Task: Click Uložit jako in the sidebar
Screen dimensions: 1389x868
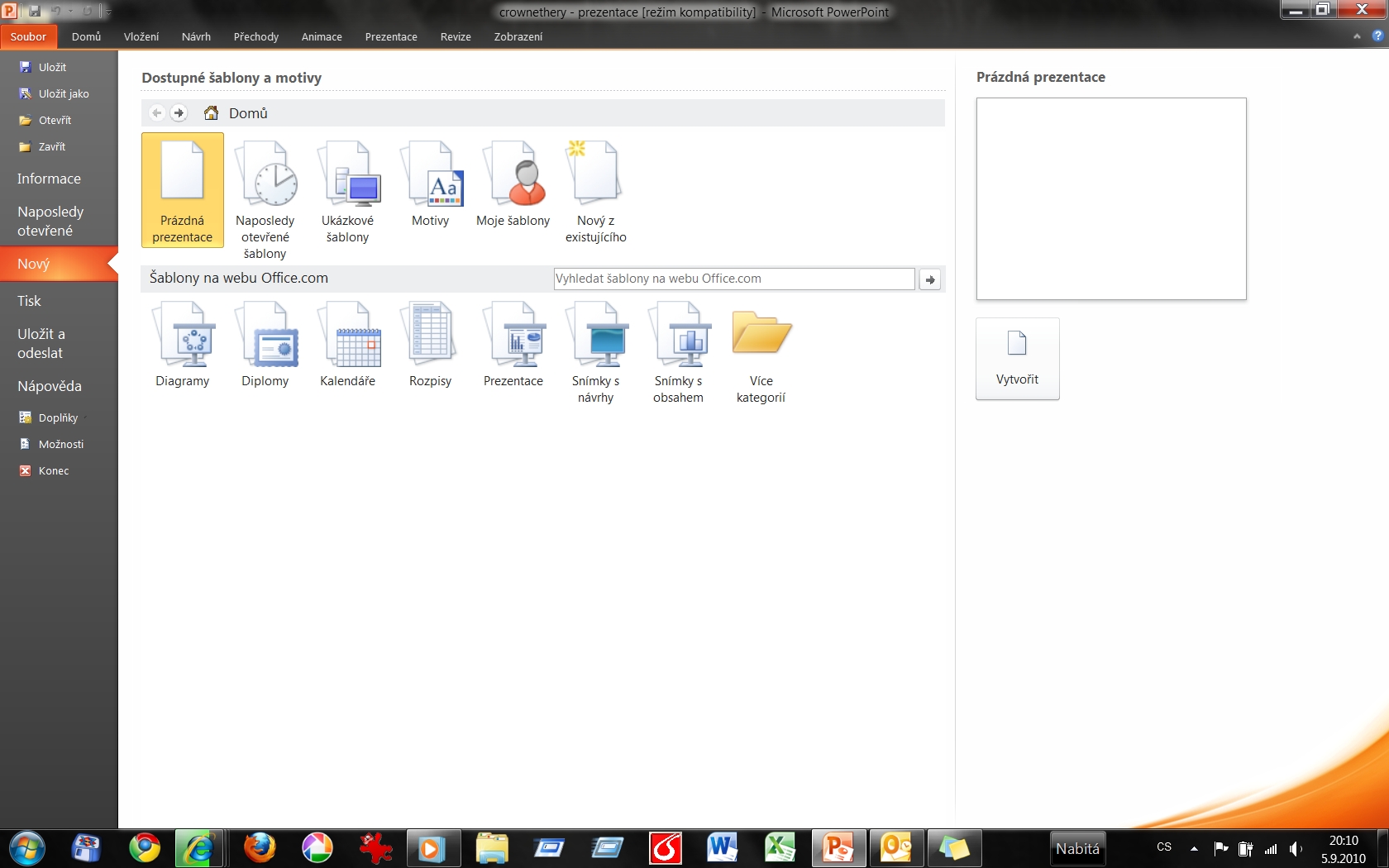Action: [54, 93]
